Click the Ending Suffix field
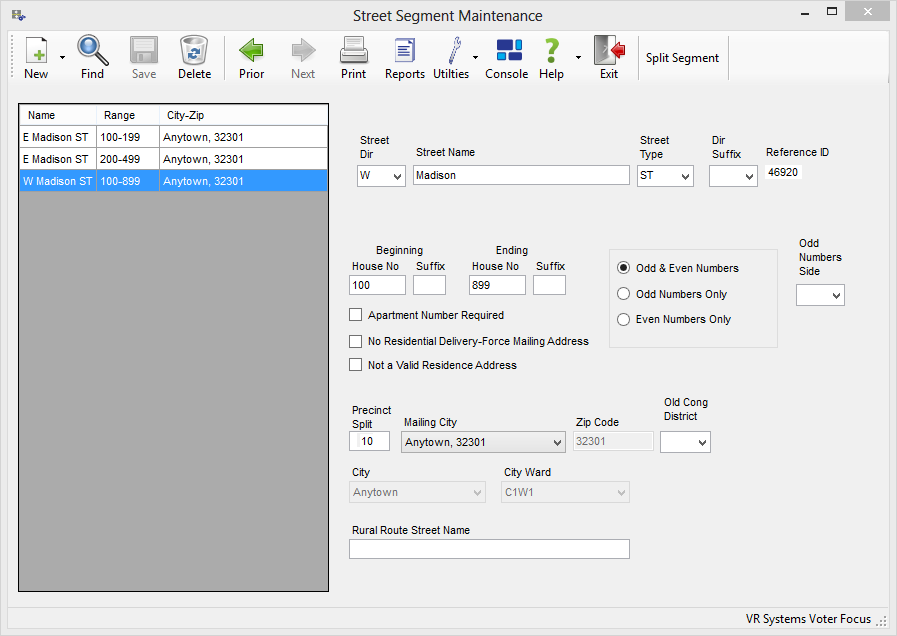The width and height of the screenshot is (897, 636). [549, 285]
